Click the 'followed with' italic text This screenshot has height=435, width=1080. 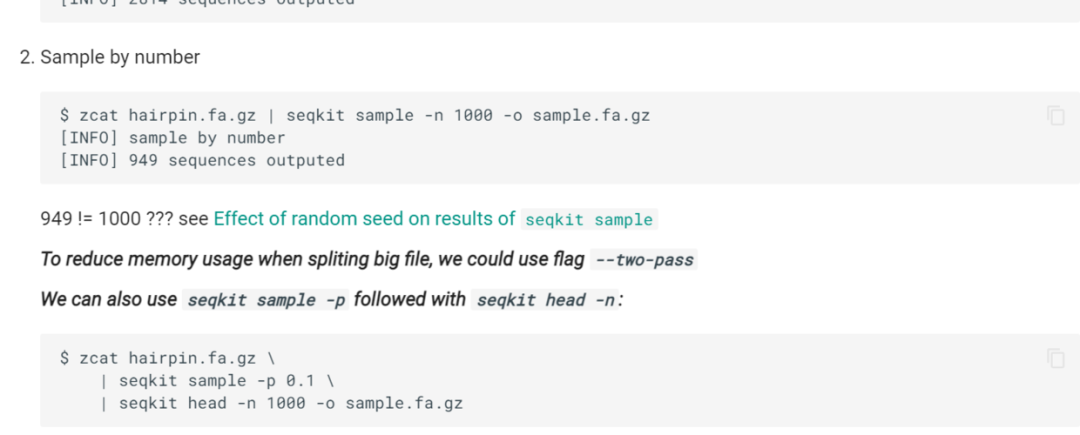pos(409,299)
